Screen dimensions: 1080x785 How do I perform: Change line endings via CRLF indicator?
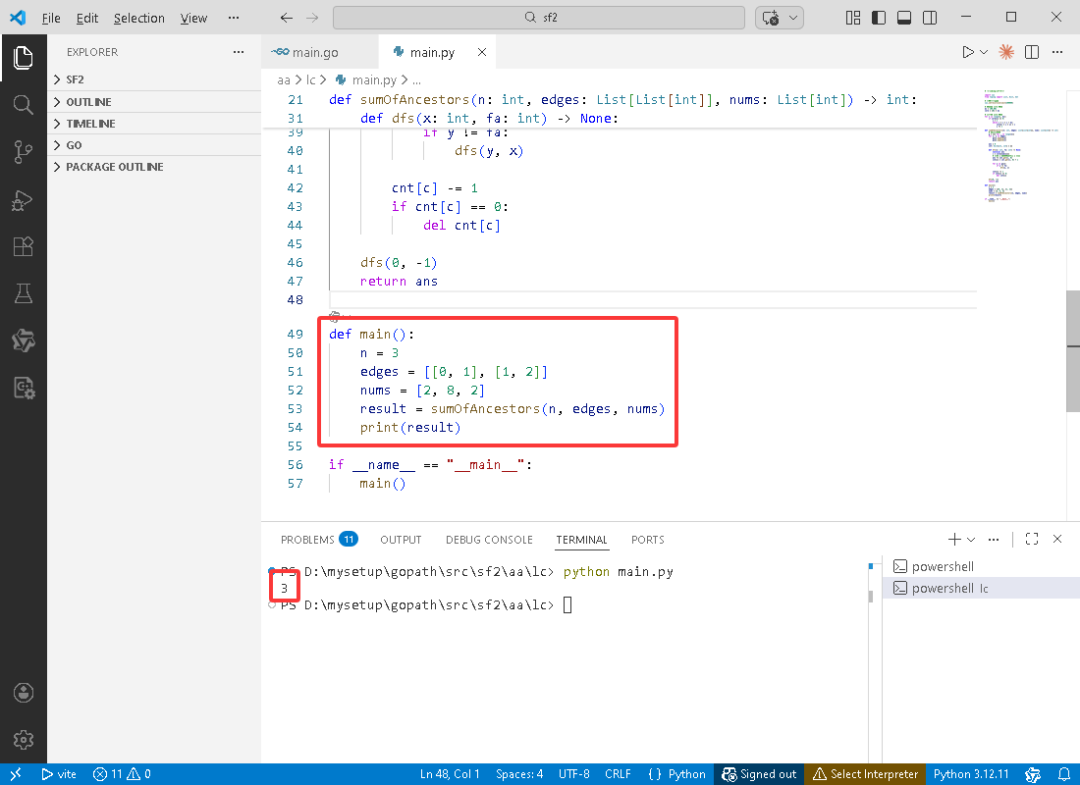[618, 774]
